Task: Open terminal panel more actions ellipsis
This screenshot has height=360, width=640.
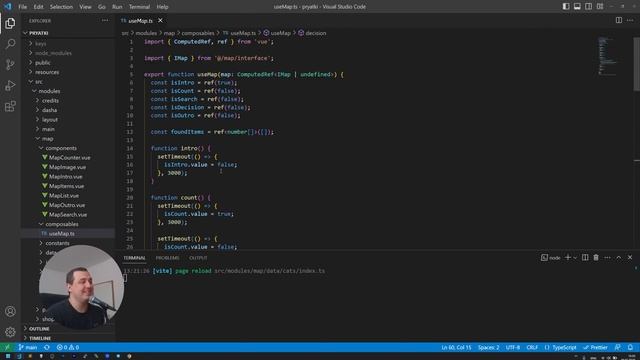Action: 607,258
